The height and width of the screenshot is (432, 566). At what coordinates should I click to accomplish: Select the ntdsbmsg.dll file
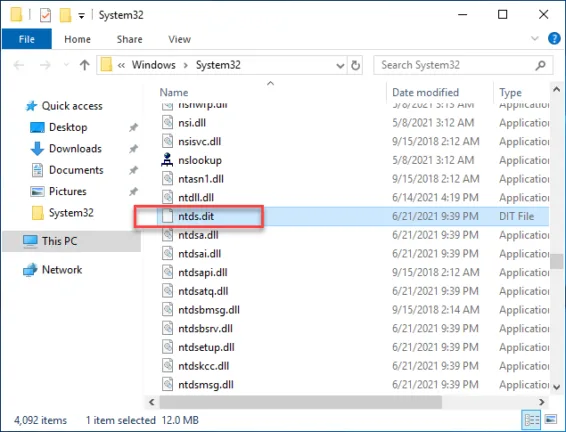209,310
